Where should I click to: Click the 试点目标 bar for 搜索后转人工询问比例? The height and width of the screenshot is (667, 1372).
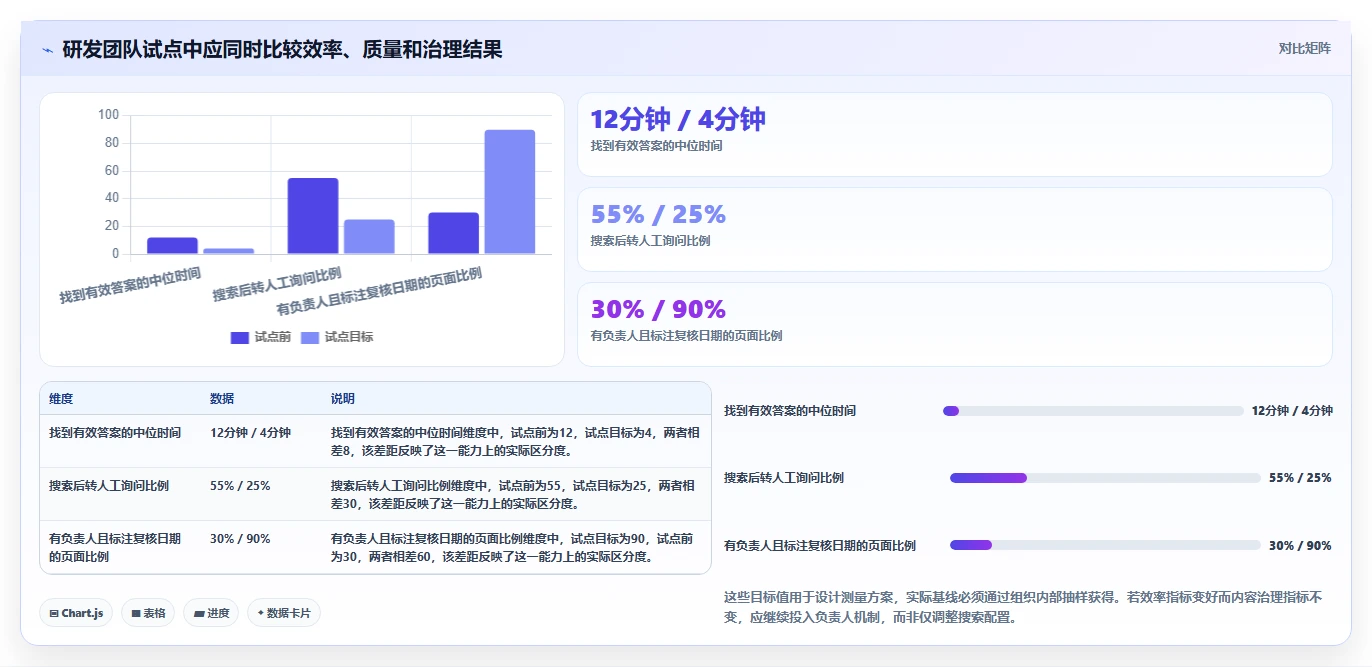pyautogui.click(x=369, y=237)
